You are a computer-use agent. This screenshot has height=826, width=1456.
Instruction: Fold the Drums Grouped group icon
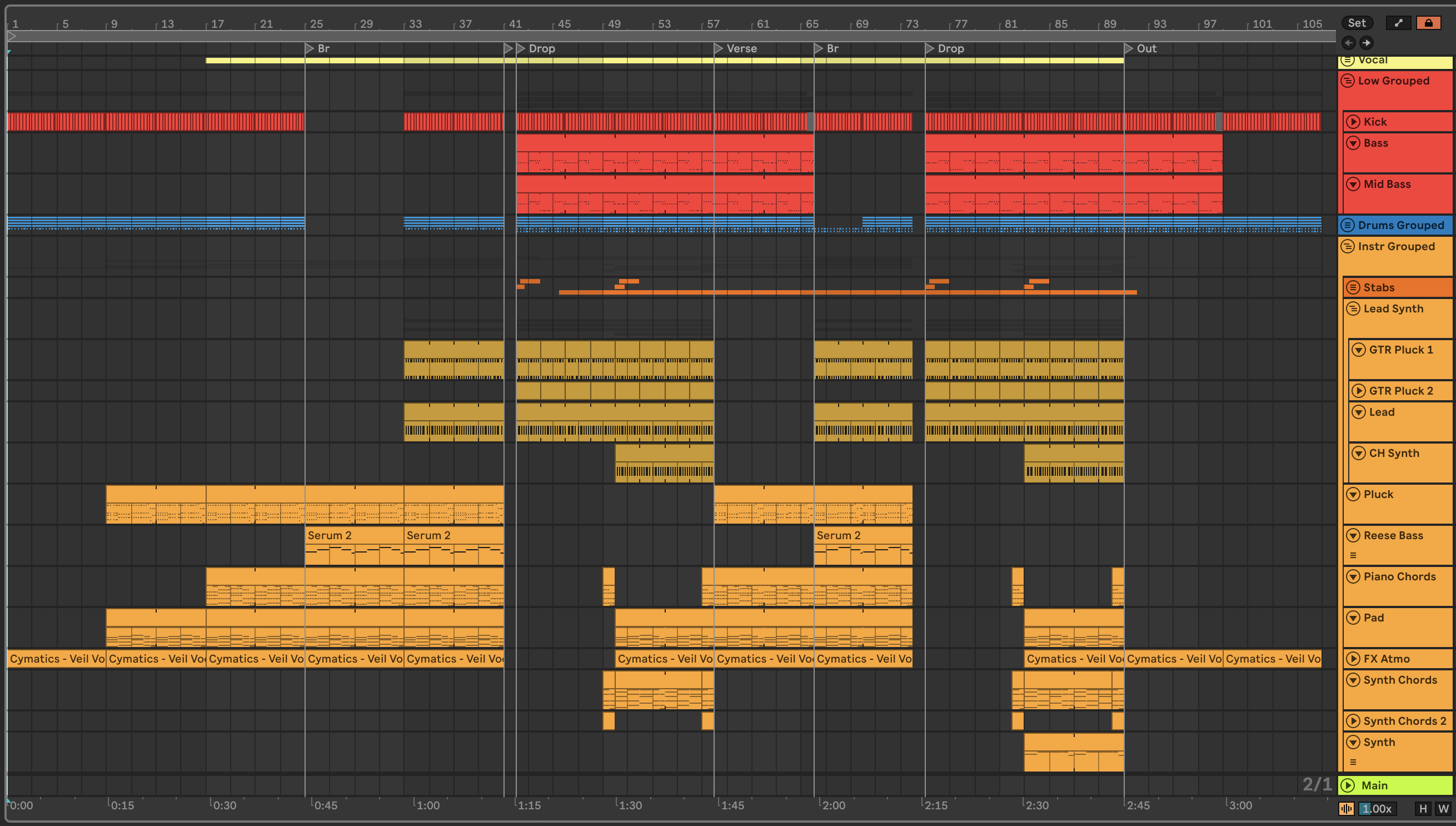1348,225
